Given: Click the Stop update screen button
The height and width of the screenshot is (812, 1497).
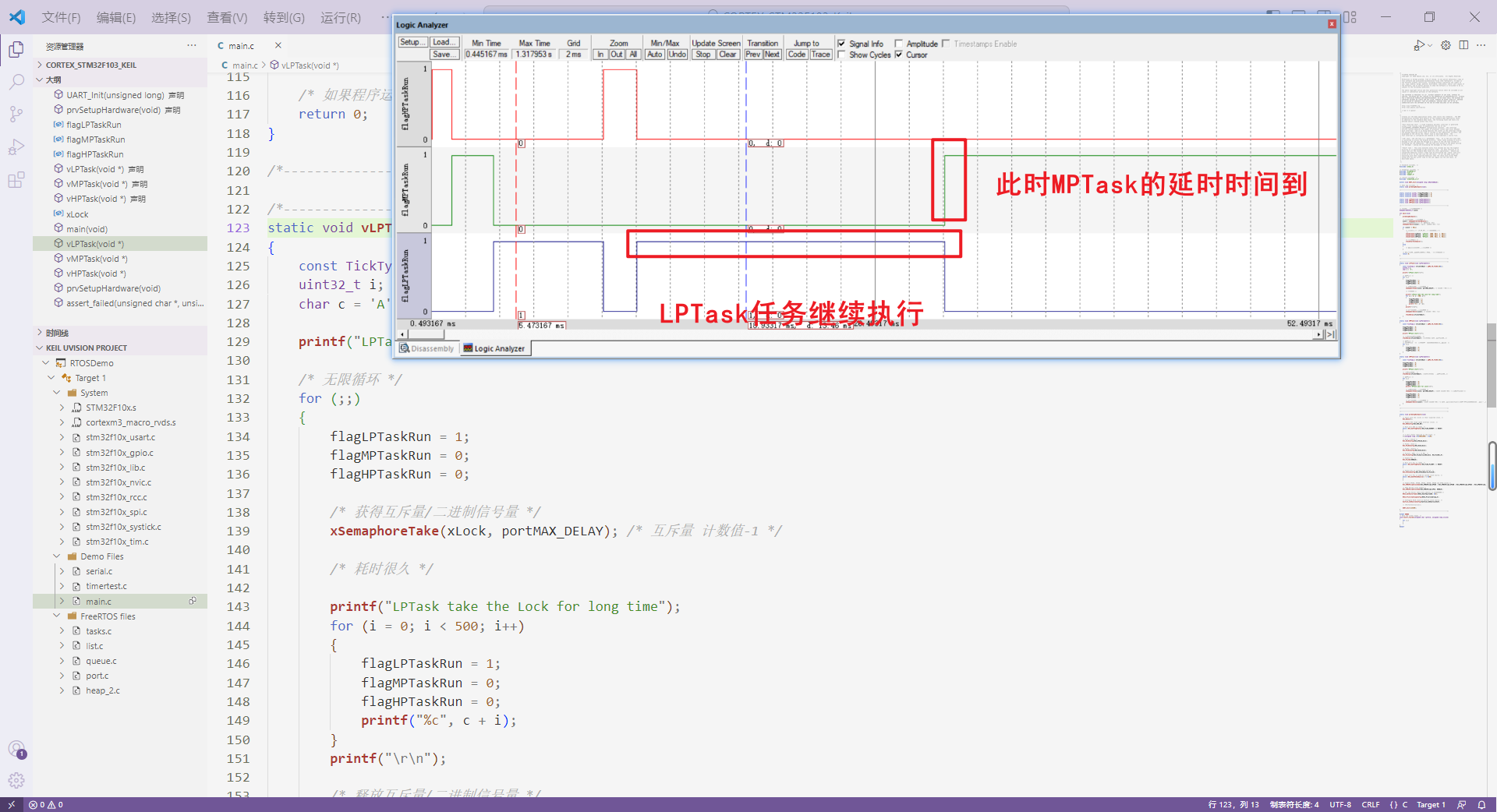Looking at the screenshot, I should click(703, 55).
